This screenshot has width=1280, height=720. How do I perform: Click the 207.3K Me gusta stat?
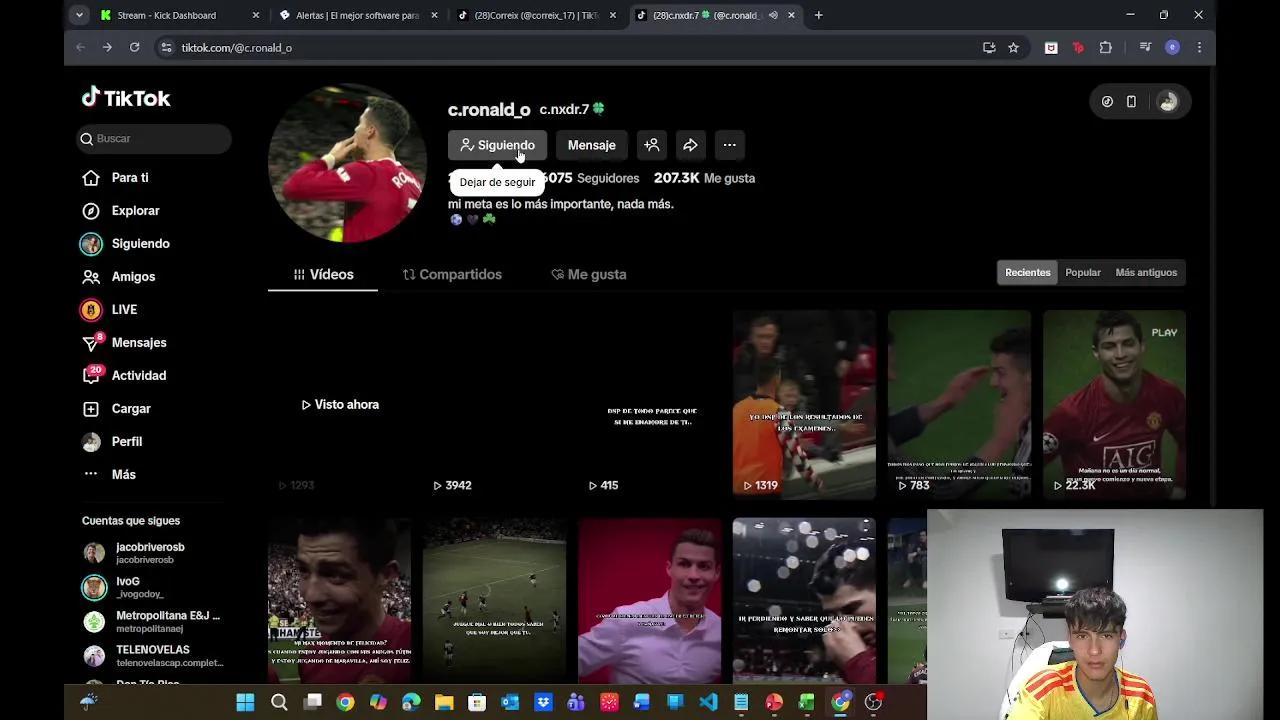tap(704, 178)
